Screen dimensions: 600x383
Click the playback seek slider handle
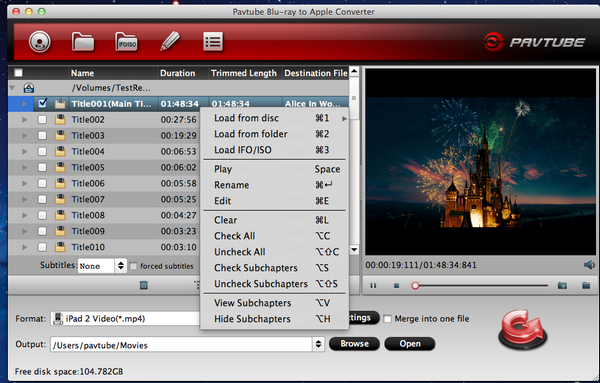pos(415,285)
